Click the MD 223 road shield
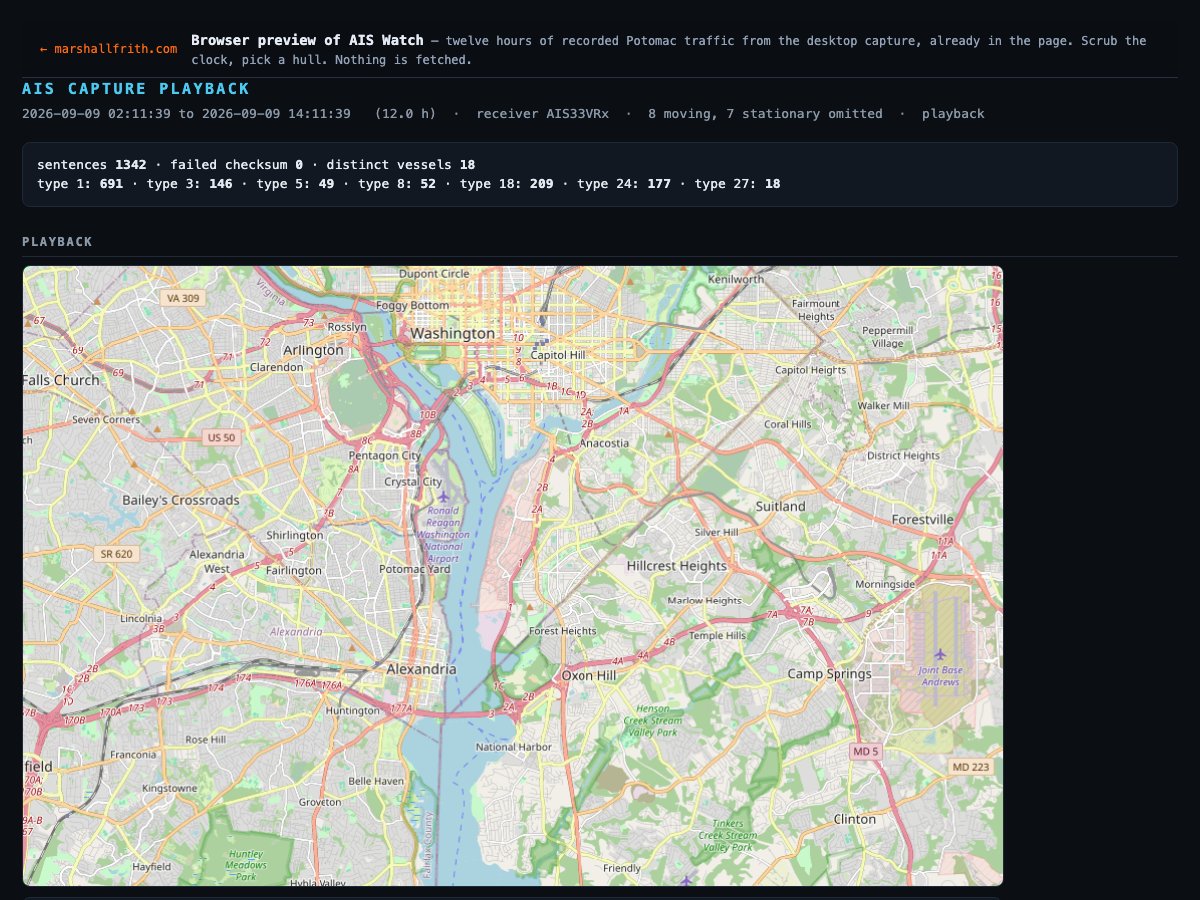The height and width of the screenshot is (900, 1200). (970, 766)
